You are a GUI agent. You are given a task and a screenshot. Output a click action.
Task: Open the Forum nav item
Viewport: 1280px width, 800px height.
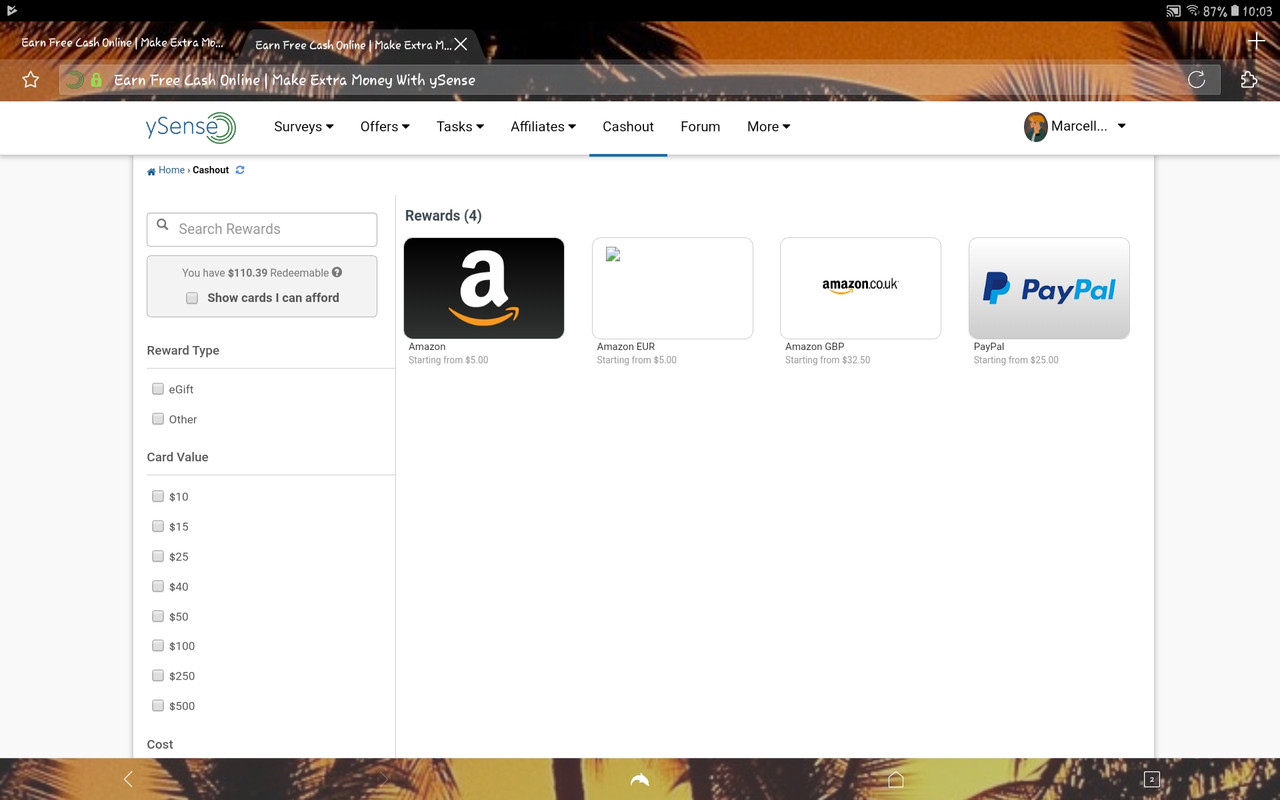(700, 127)
